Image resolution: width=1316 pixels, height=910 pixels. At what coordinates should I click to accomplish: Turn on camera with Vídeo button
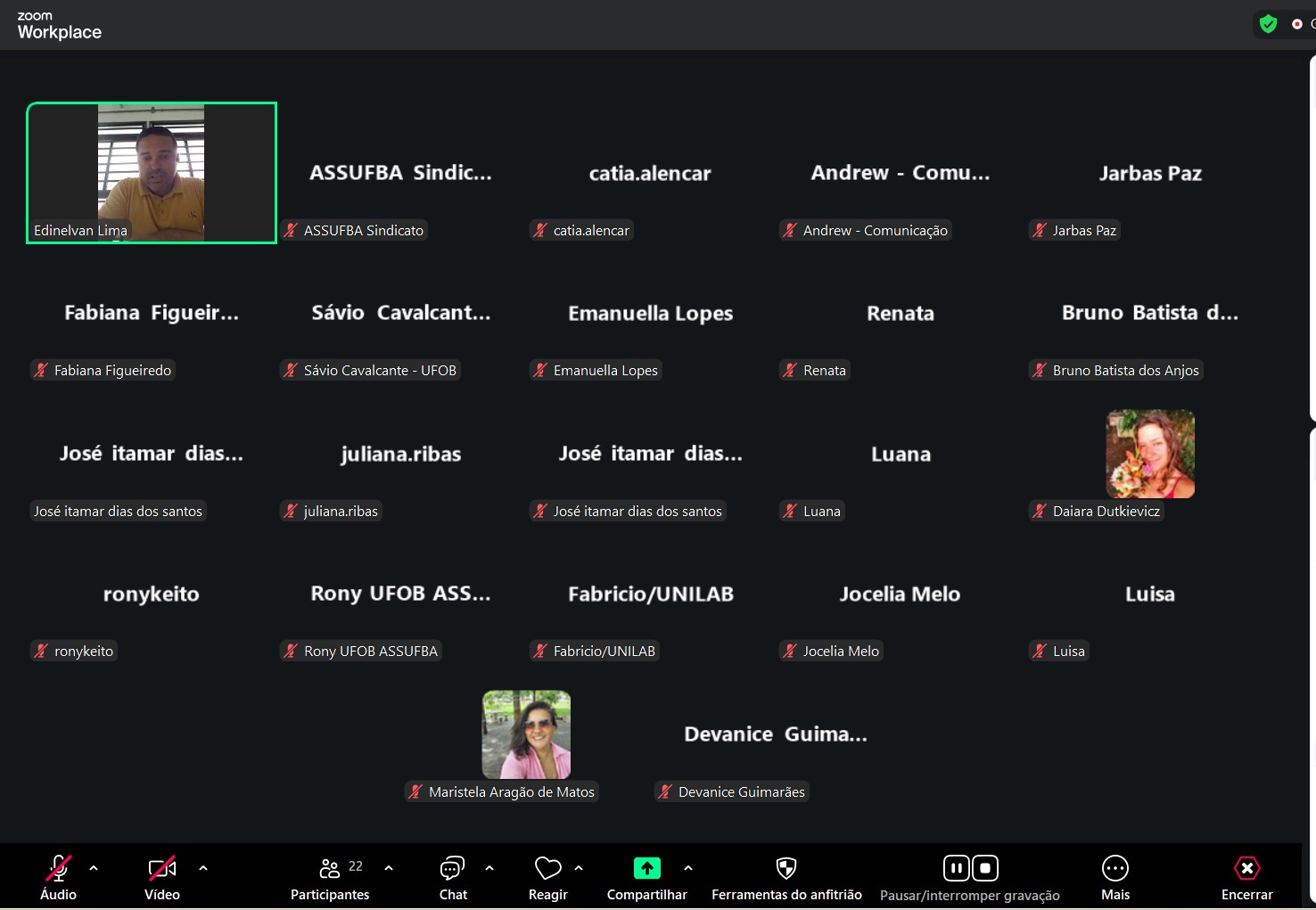tap(161, 868)
